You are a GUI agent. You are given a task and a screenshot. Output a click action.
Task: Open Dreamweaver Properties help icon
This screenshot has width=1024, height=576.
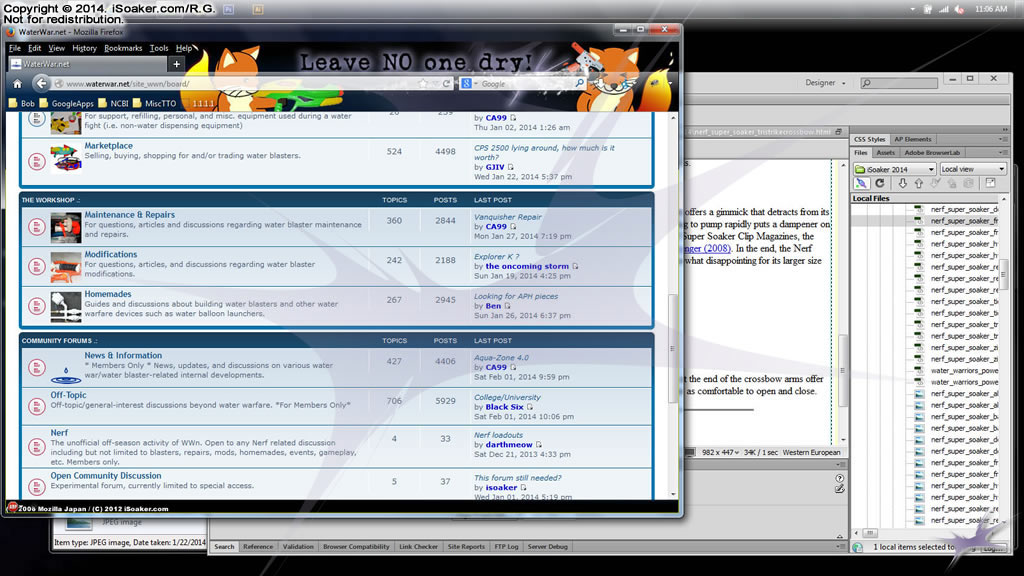[840, 478]
